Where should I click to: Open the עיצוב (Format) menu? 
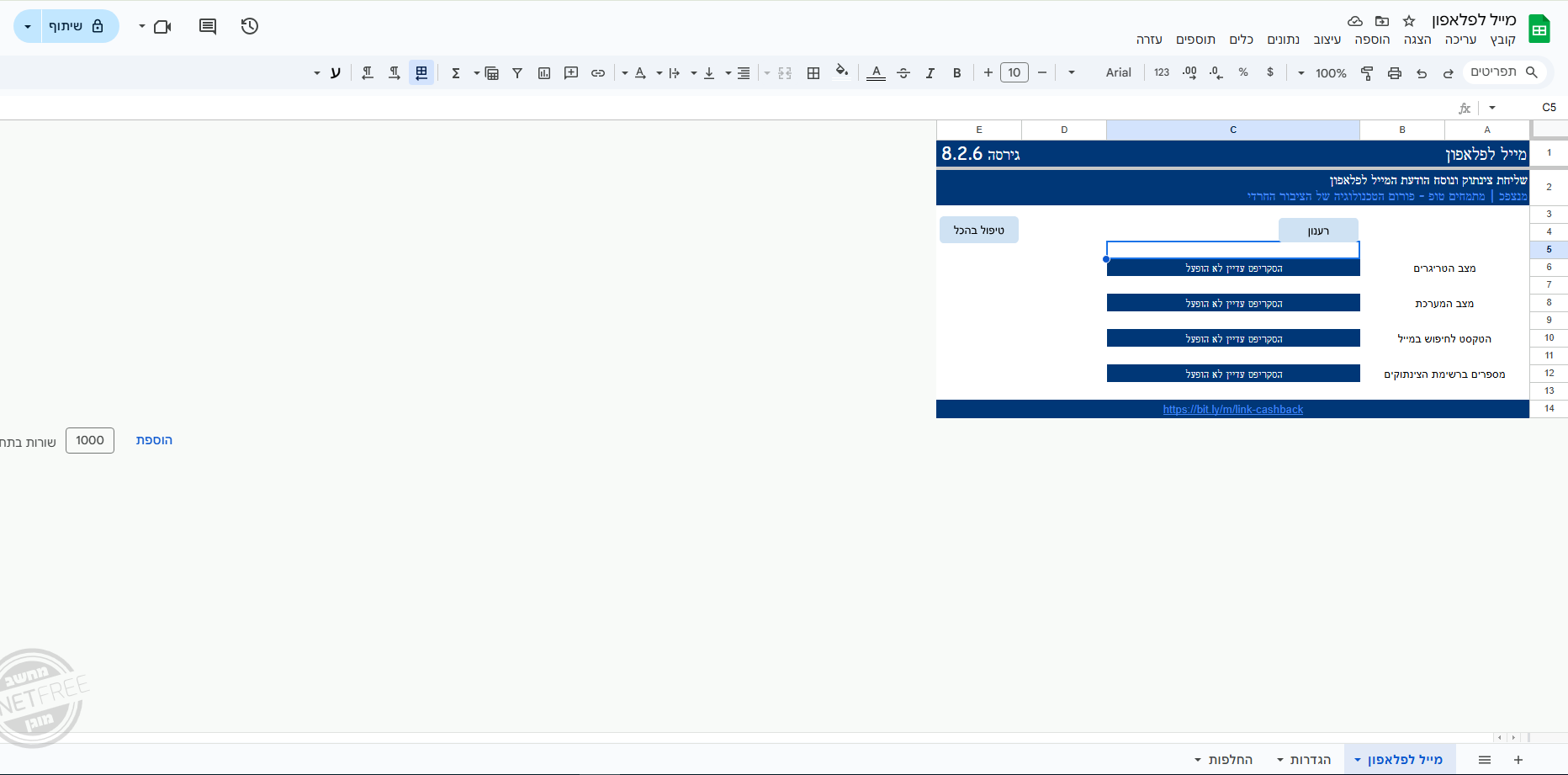[1327, 40]
